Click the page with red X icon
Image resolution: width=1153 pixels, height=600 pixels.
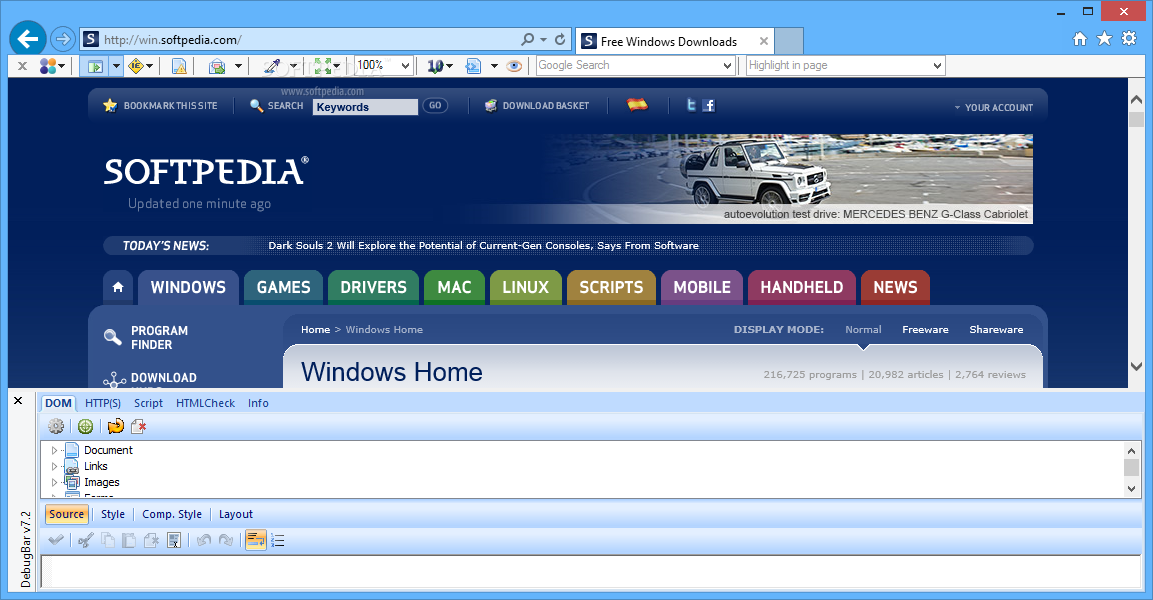[138, 426]
